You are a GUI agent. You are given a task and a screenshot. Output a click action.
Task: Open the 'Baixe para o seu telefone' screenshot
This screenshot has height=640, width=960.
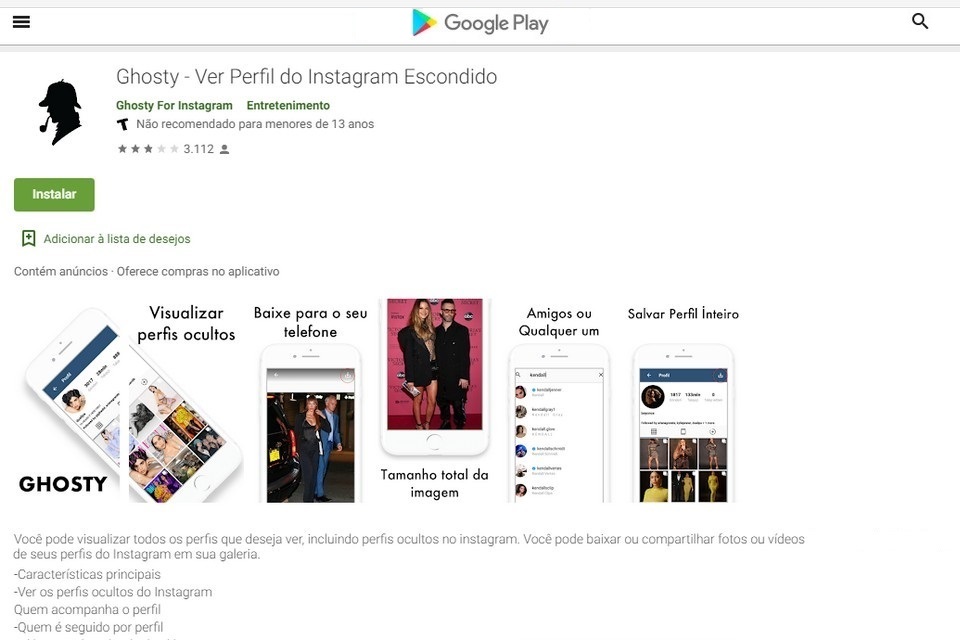310,401
